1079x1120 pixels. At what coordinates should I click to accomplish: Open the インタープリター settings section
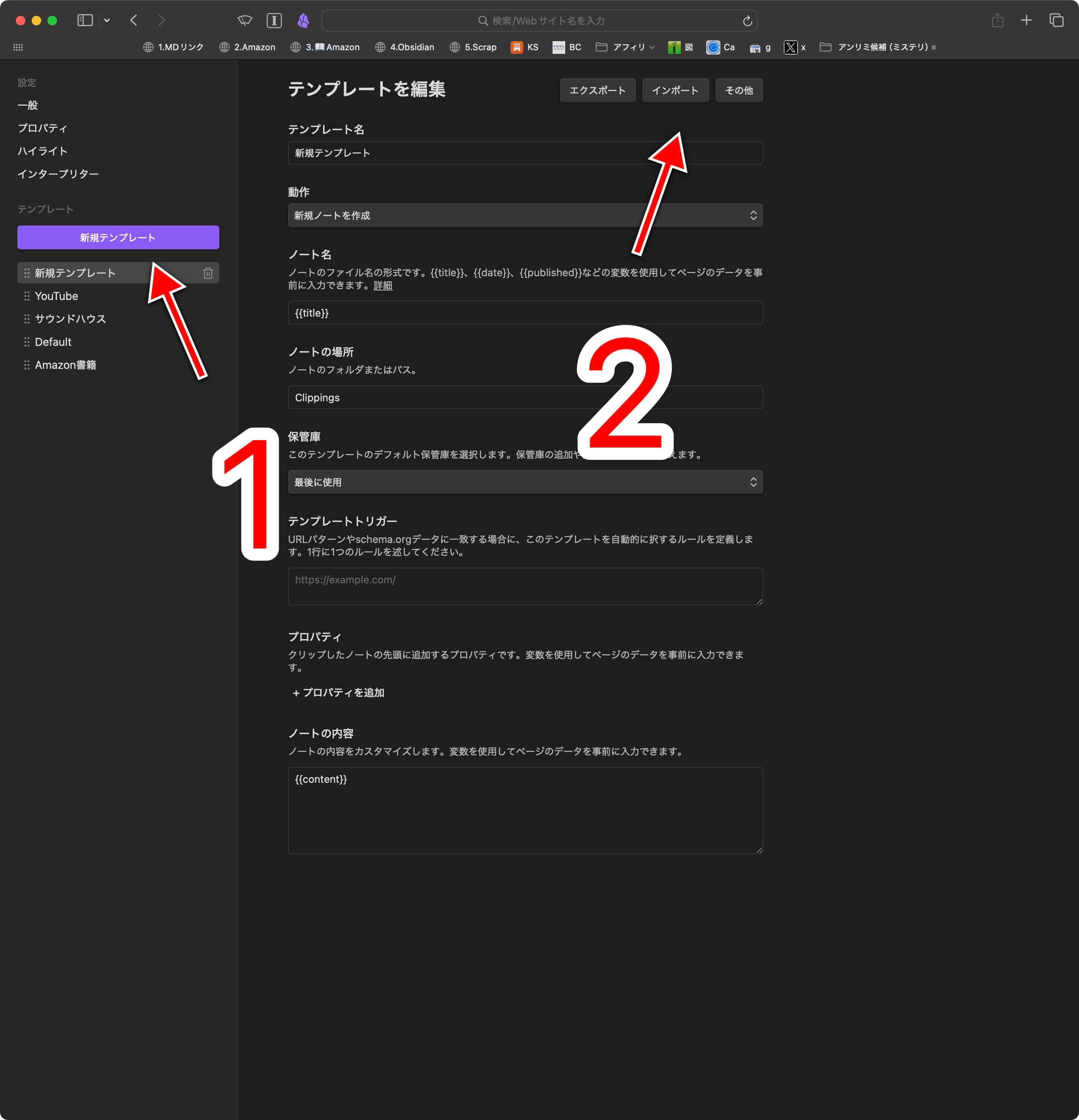58,174
